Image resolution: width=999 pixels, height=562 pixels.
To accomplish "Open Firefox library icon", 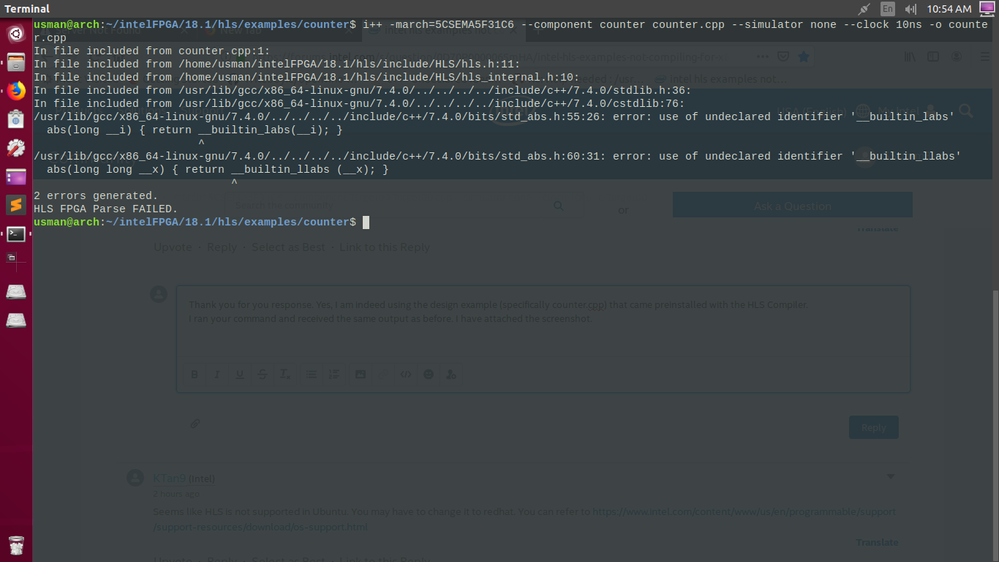I will [x=910, y=57].
